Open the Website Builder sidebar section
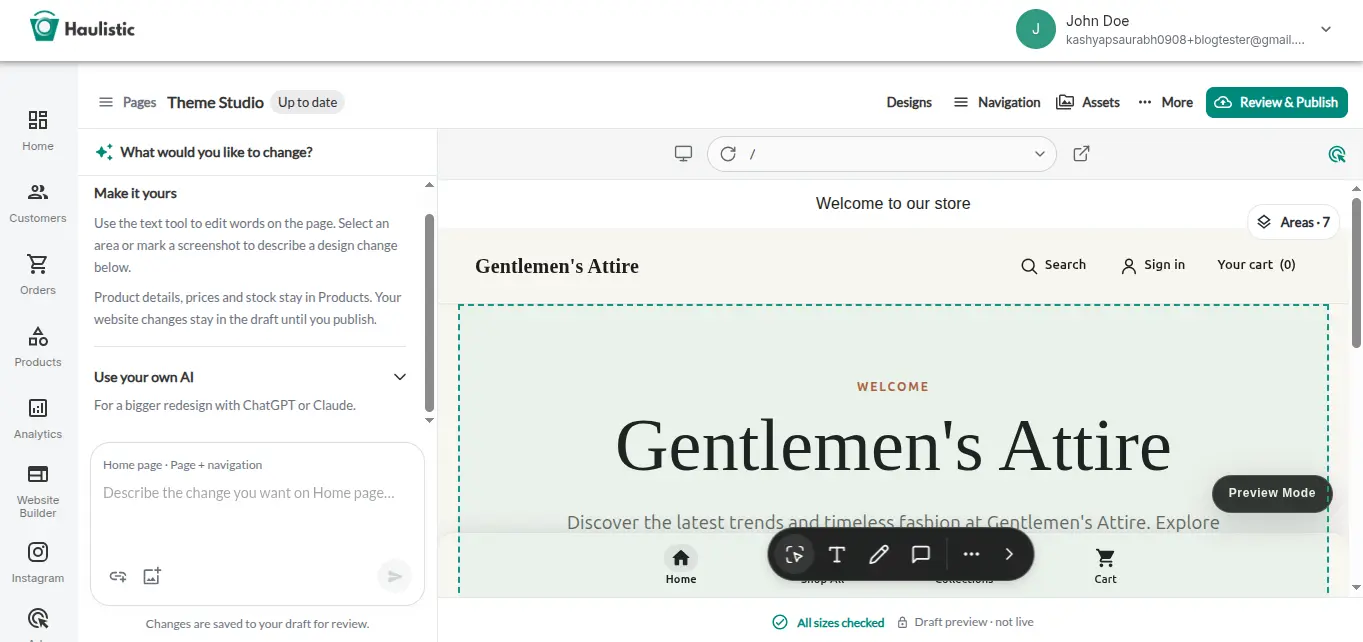Viewport: 1363px width, 642px height. 38,491
